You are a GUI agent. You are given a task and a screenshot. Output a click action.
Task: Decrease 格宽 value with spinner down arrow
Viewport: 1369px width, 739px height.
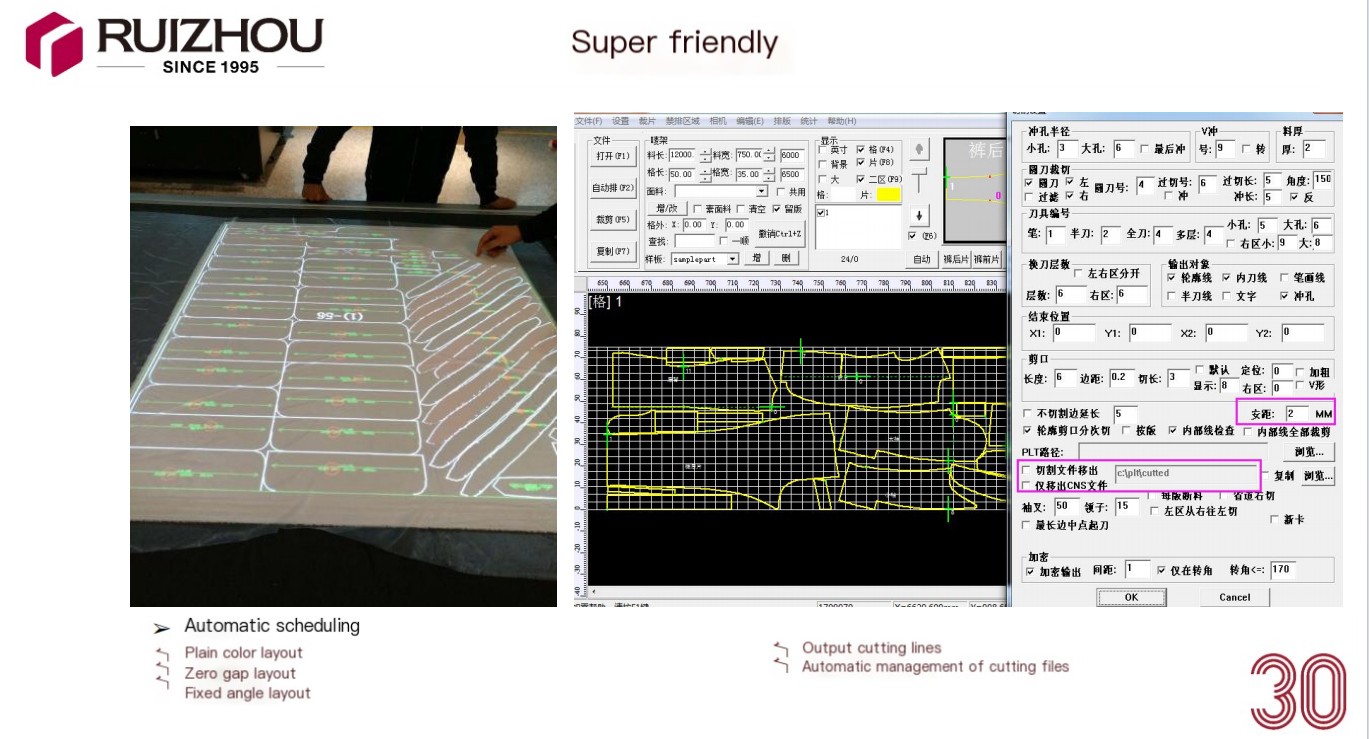(x=769, y=178)
